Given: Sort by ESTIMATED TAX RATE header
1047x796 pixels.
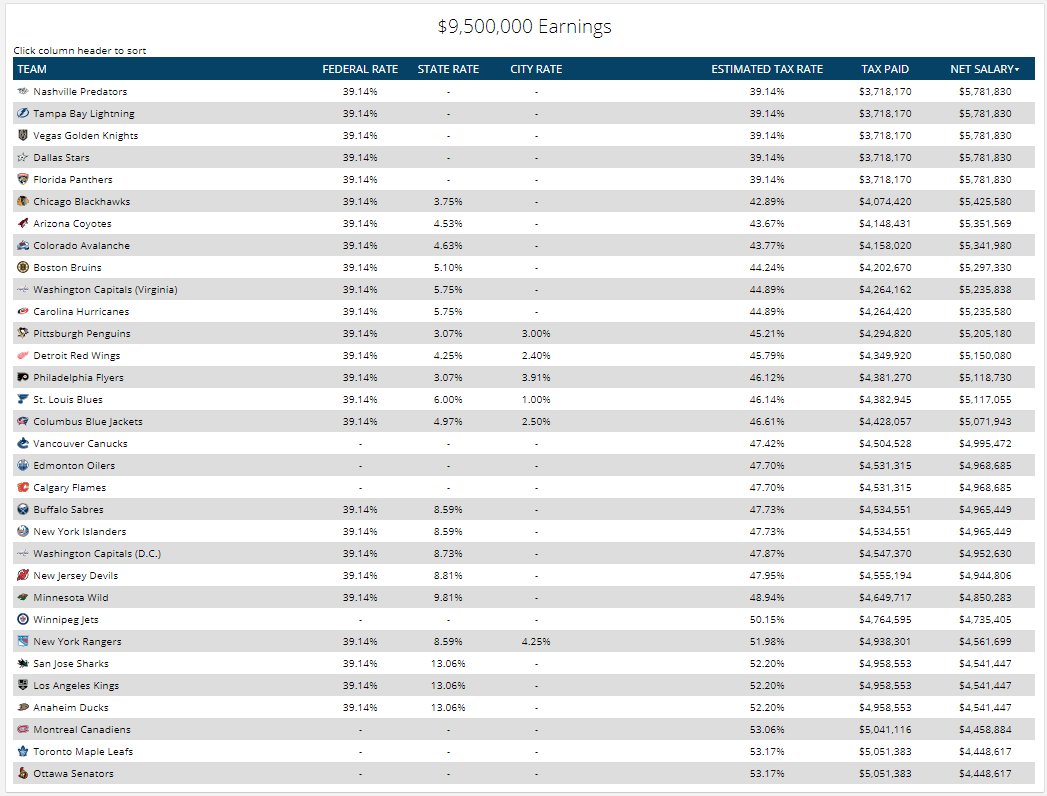Looking at the screenshot, I should click(x=767, y=69).
